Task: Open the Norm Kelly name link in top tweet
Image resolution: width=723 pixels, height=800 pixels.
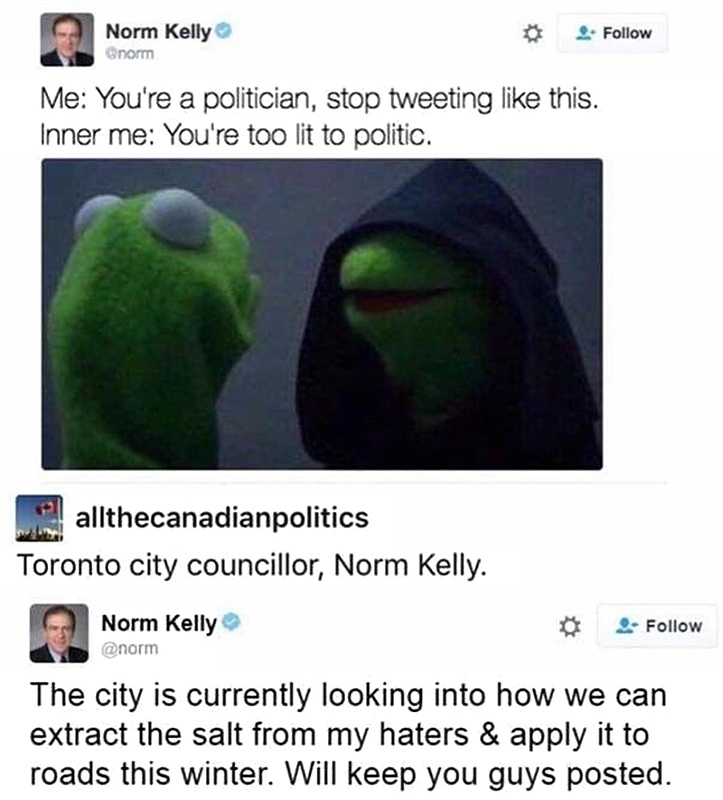Action: [x=158, y=32]
